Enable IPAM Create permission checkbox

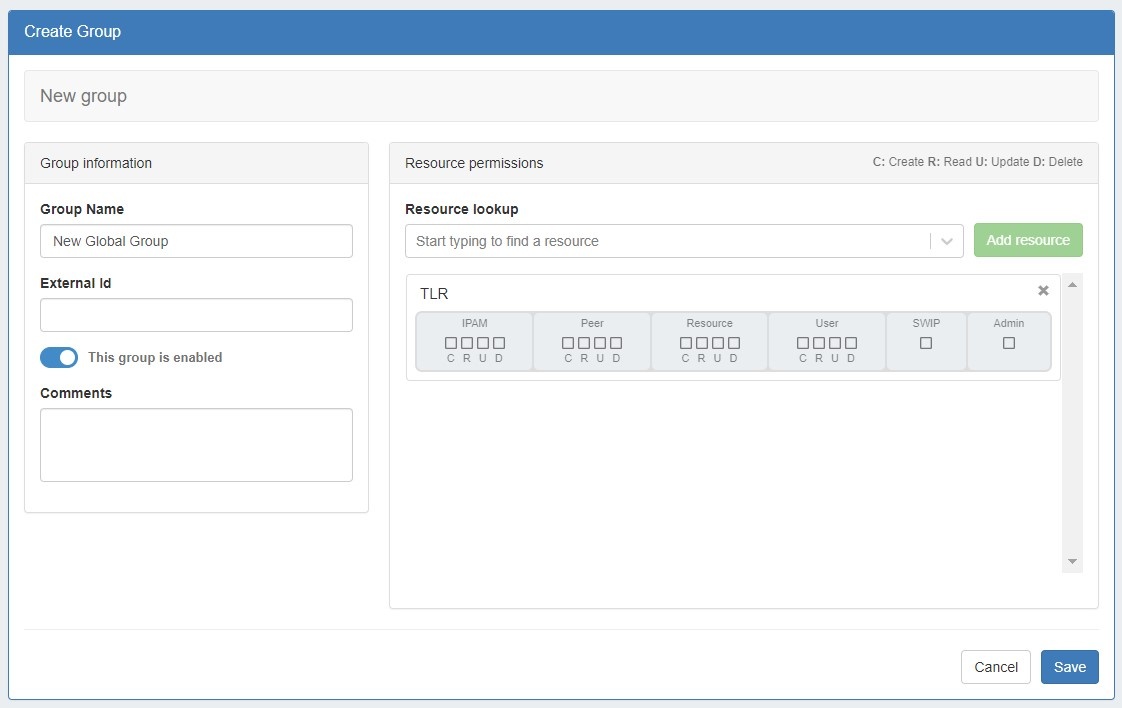(451, 343)
